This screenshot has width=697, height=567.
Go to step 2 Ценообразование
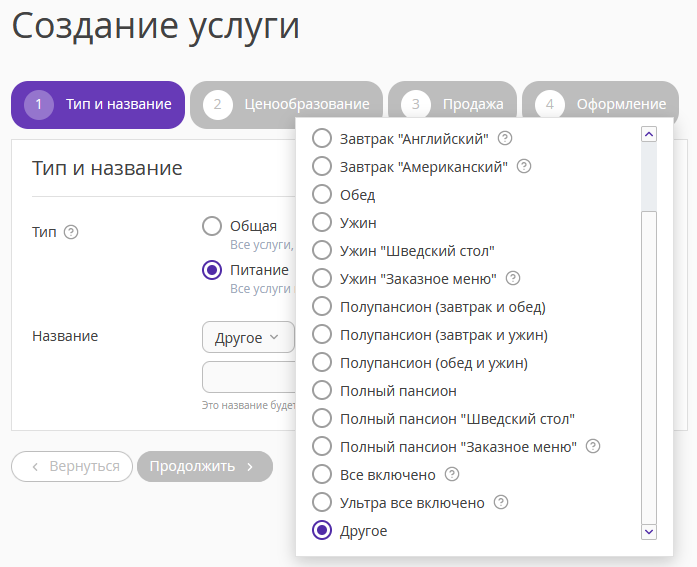tap(286, 105)
